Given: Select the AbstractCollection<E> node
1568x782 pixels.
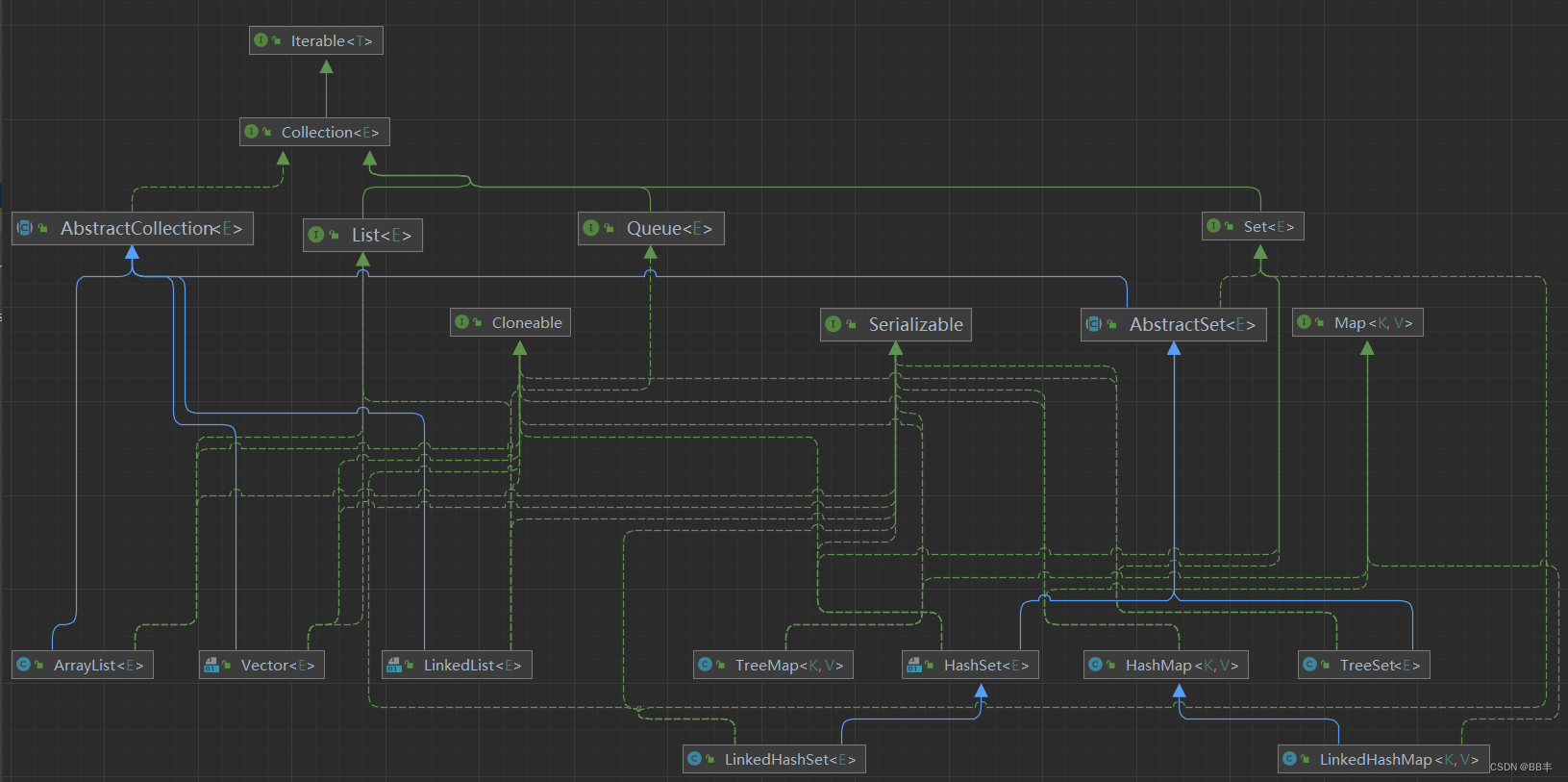Looking at the screenshot, I should click(x=133, y=228).
